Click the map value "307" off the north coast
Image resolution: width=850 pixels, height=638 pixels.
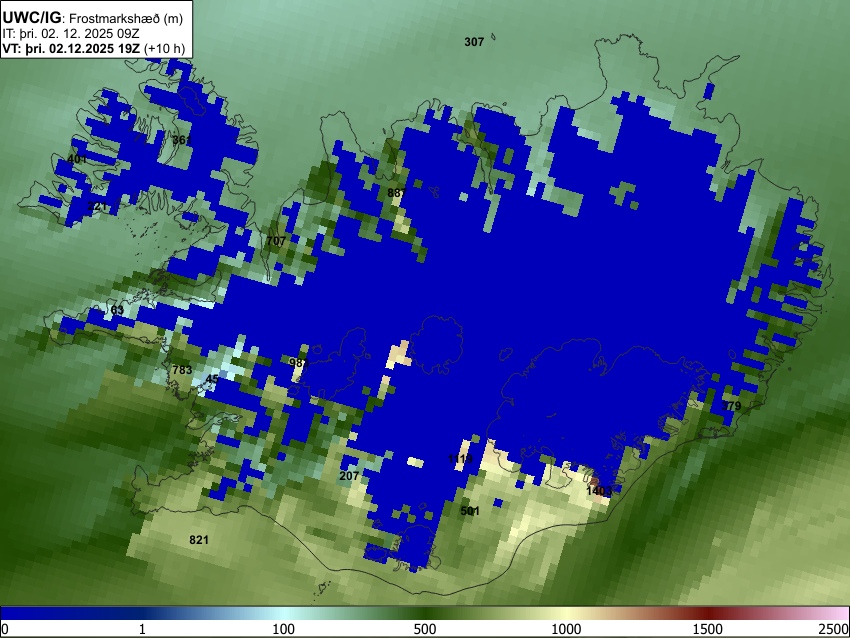[474, 42]
